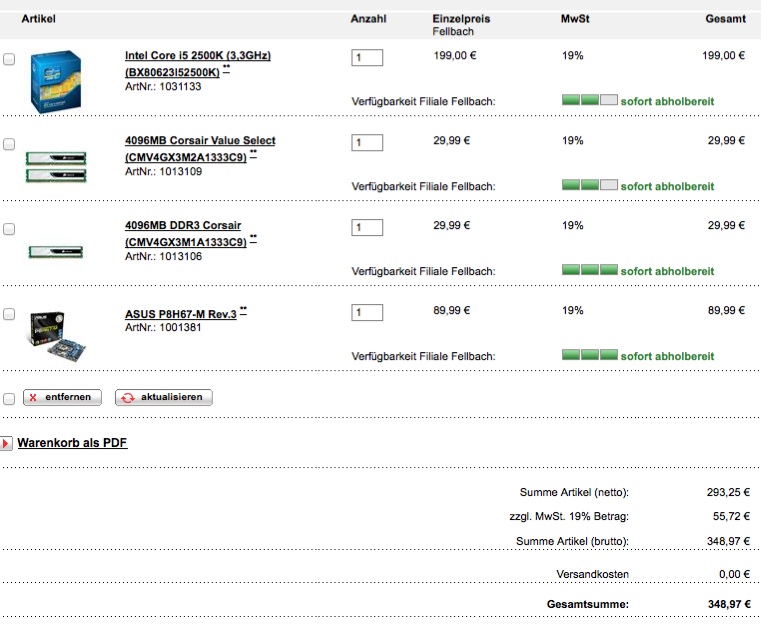The image size is (768, 635).
Task: Open the 4096MB DDR3 Corsair product link
Action: point(185,234)
